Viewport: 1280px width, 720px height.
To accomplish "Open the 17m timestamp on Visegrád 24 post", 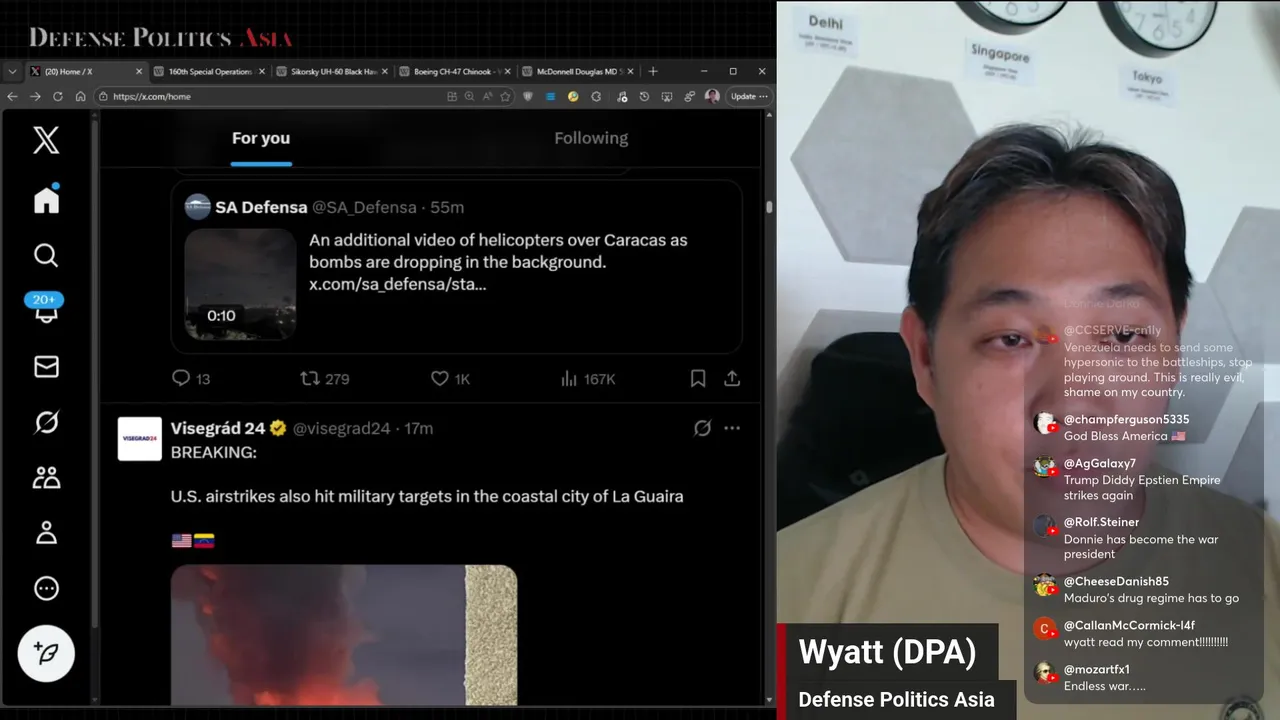I will click(419, 428).
